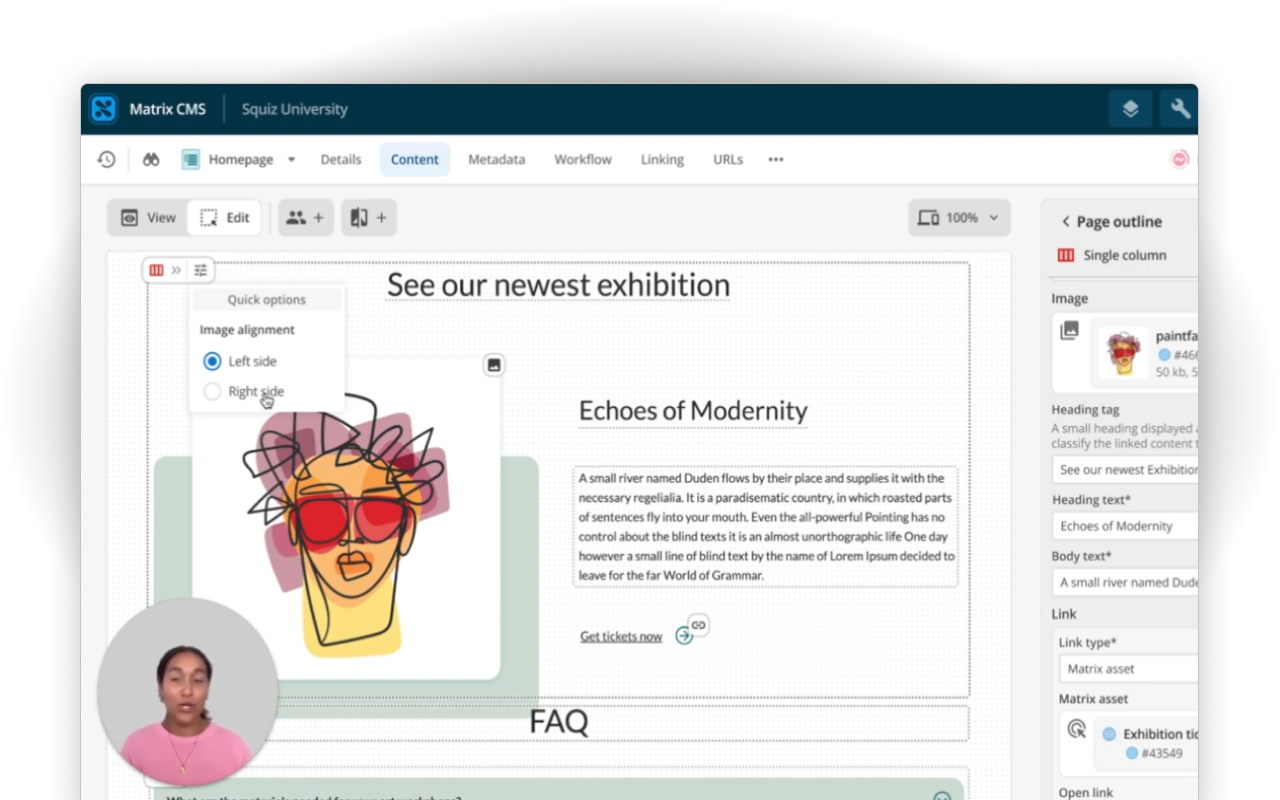Open the URLs tab
Viewport: 1280px width, 800px height.
728,159
